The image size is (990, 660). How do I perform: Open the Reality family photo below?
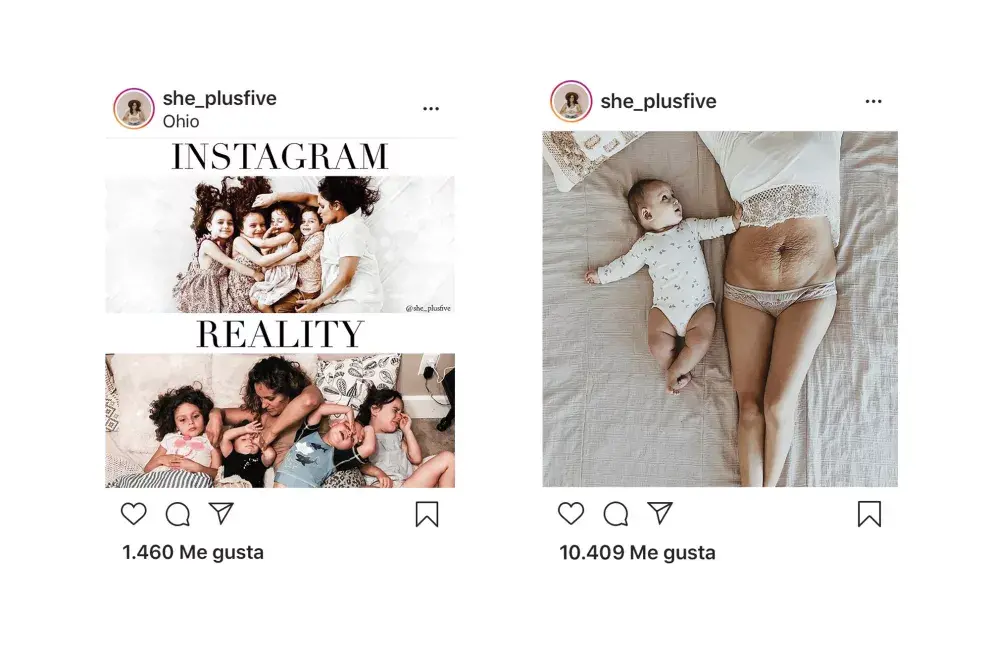coord(280,420)
